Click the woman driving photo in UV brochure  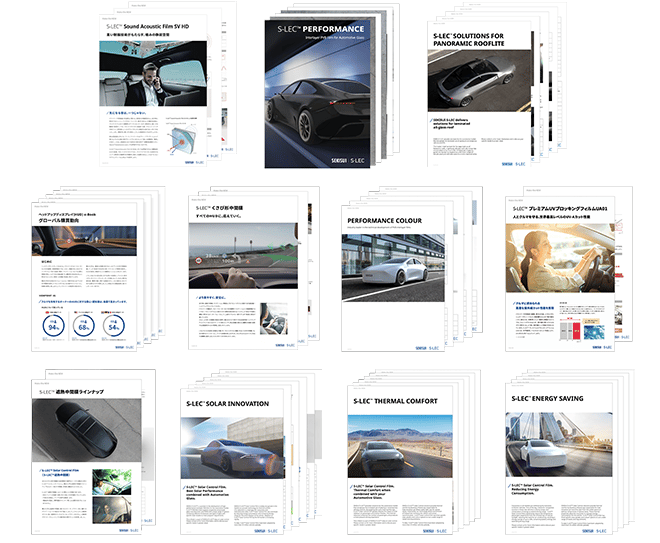(x=560, y=258)
